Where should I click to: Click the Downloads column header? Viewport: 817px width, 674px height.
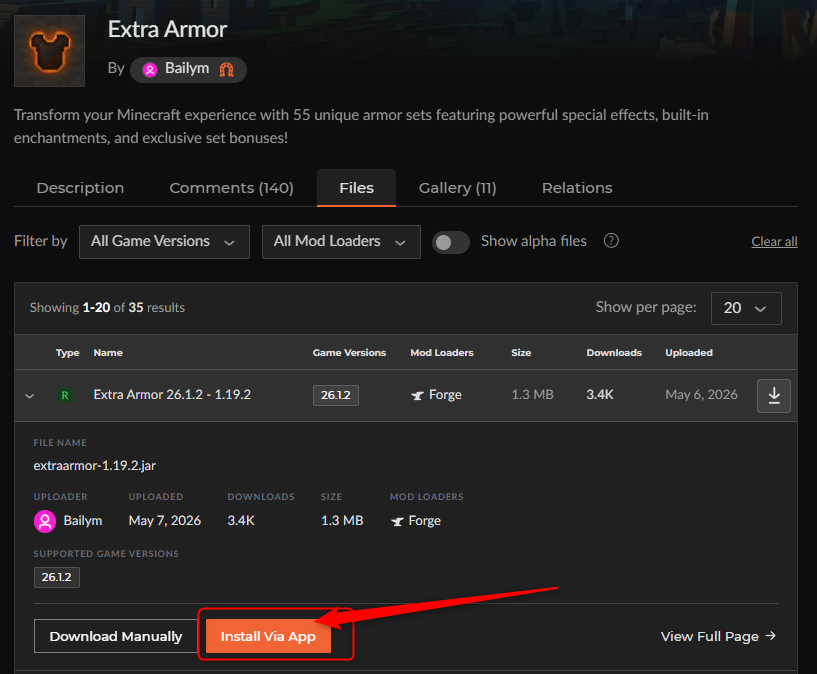tap(614, 353)
